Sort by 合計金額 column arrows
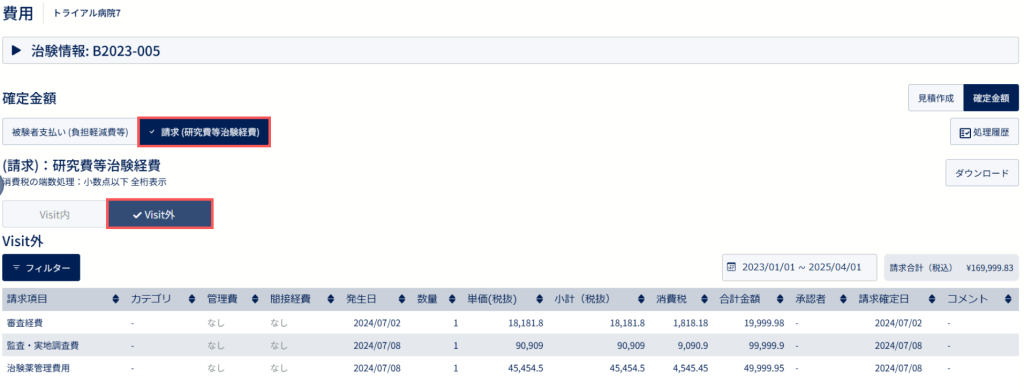This screenshot has width=1024, height=390. point(780,299)
